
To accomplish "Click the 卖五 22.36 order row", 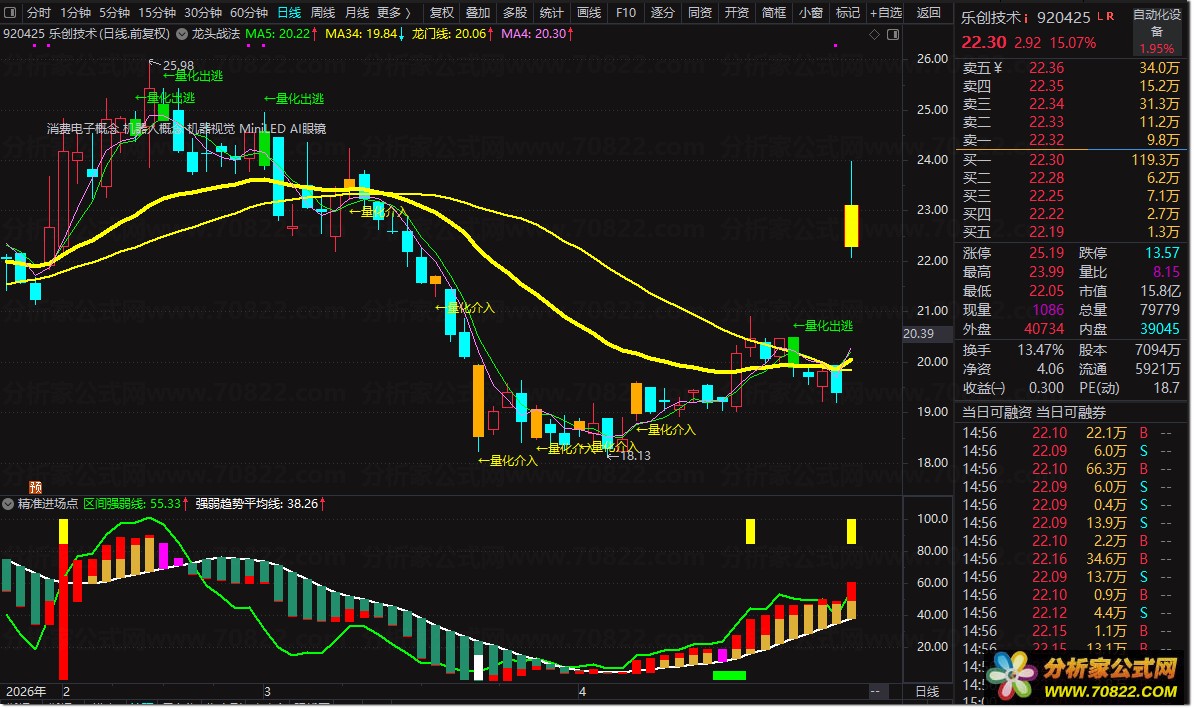I will 1071,68.
